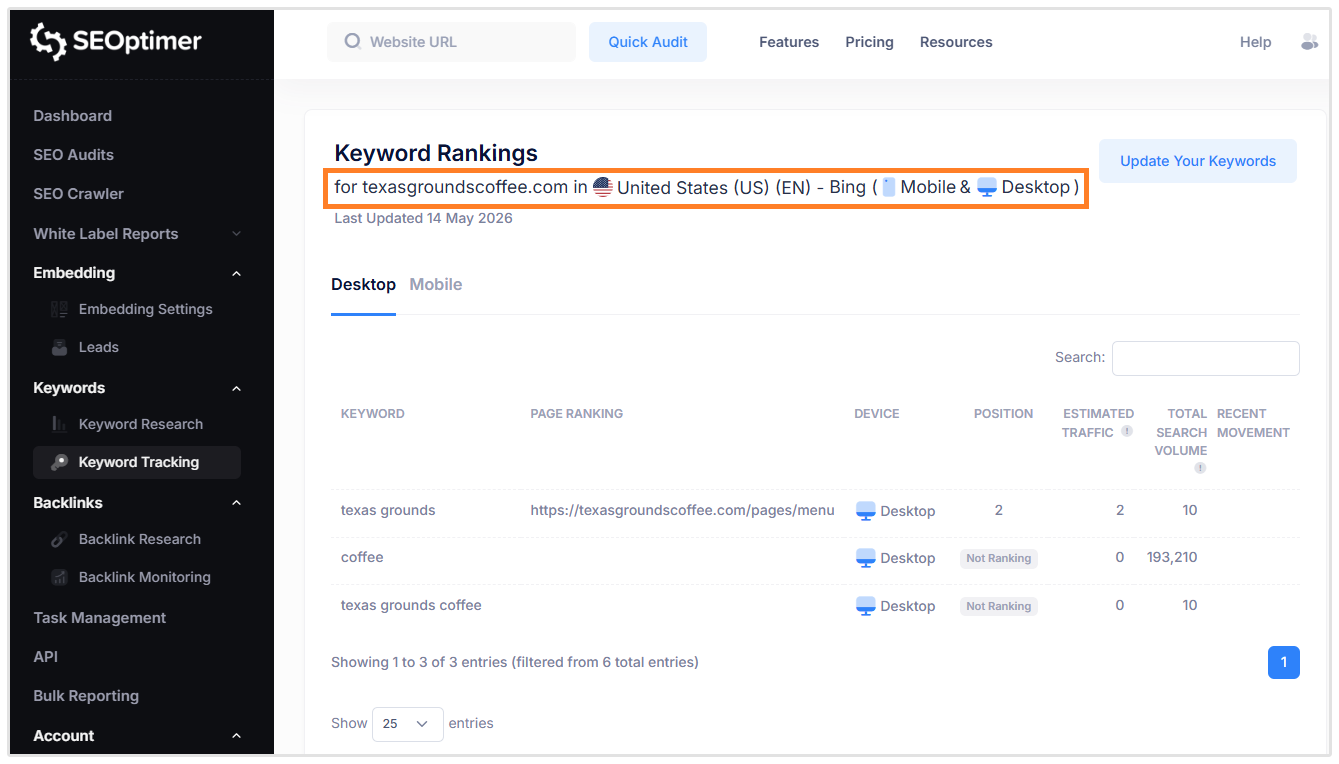Sort by the Device column header
Viewport: 1339px width, 764px height.
click(x=876, y=413)
